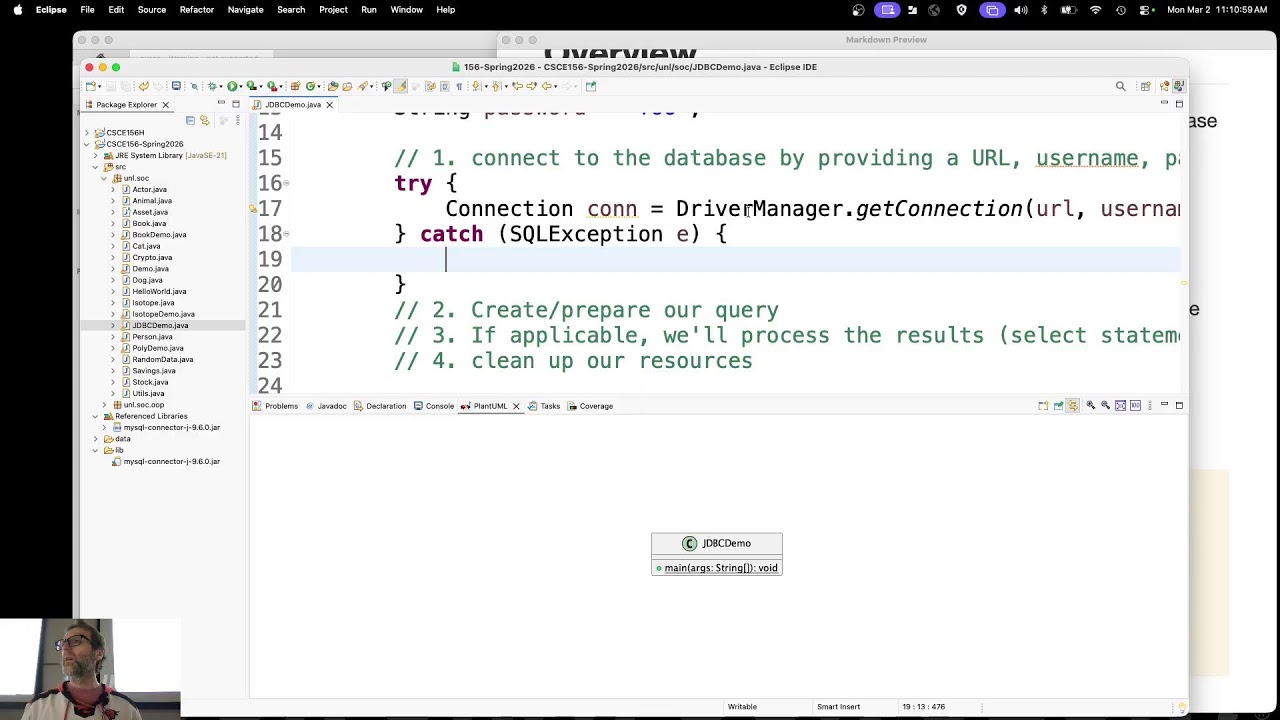Screen dimensions: 1280x720
Task: Select Utils.java in Package Explorer
Action: (x=148, y=393)
